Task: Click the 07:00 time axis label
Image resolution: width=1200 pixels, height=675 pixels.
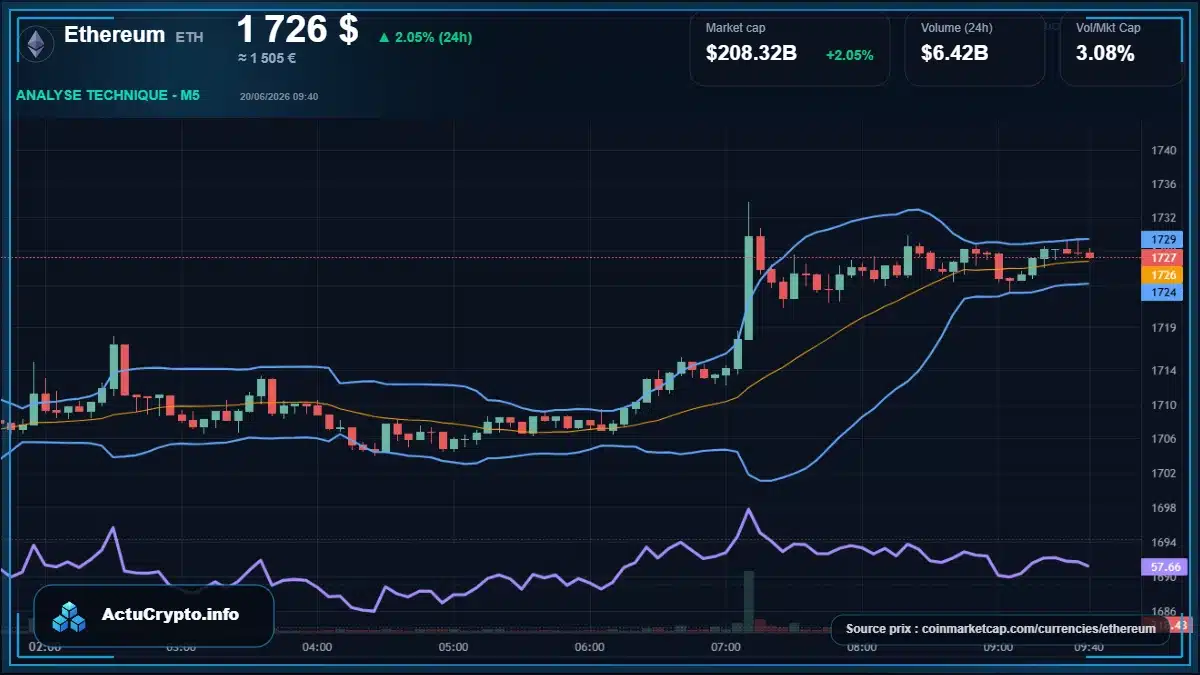Action: pos(725,647)
